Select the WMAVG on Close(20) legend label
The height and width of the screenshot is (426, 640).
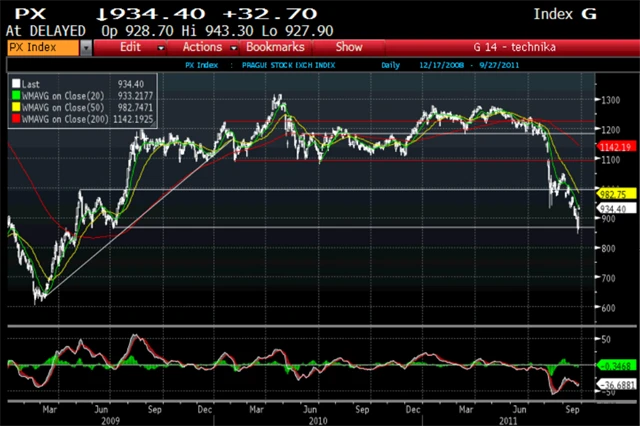pyautogui.click(x=57, y=94)
